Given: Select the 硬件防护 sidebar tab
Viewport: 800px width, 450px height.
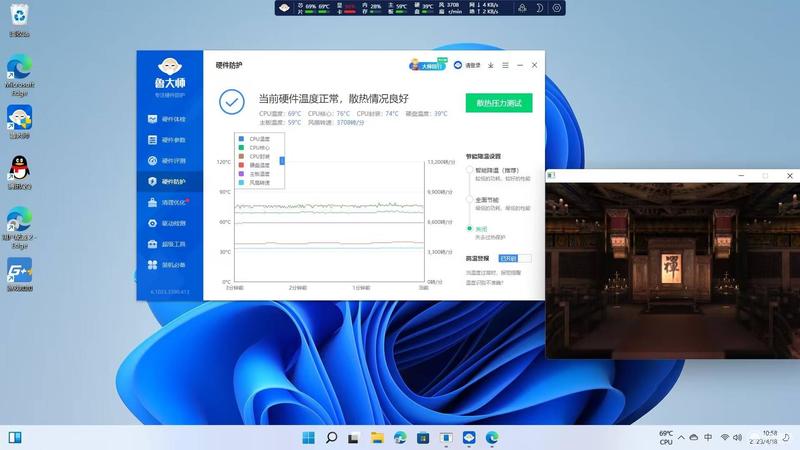Looking at the screenshot, I should 168,182.
